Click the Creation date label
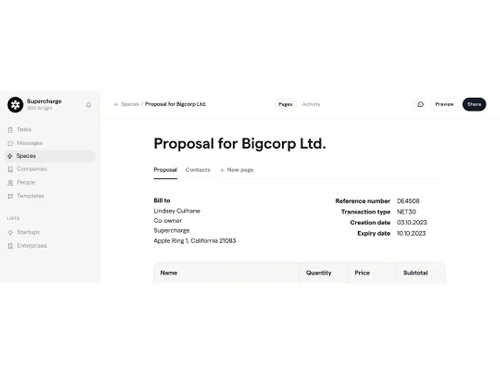This screenshot has height=375, width=500. pos(370,223)
